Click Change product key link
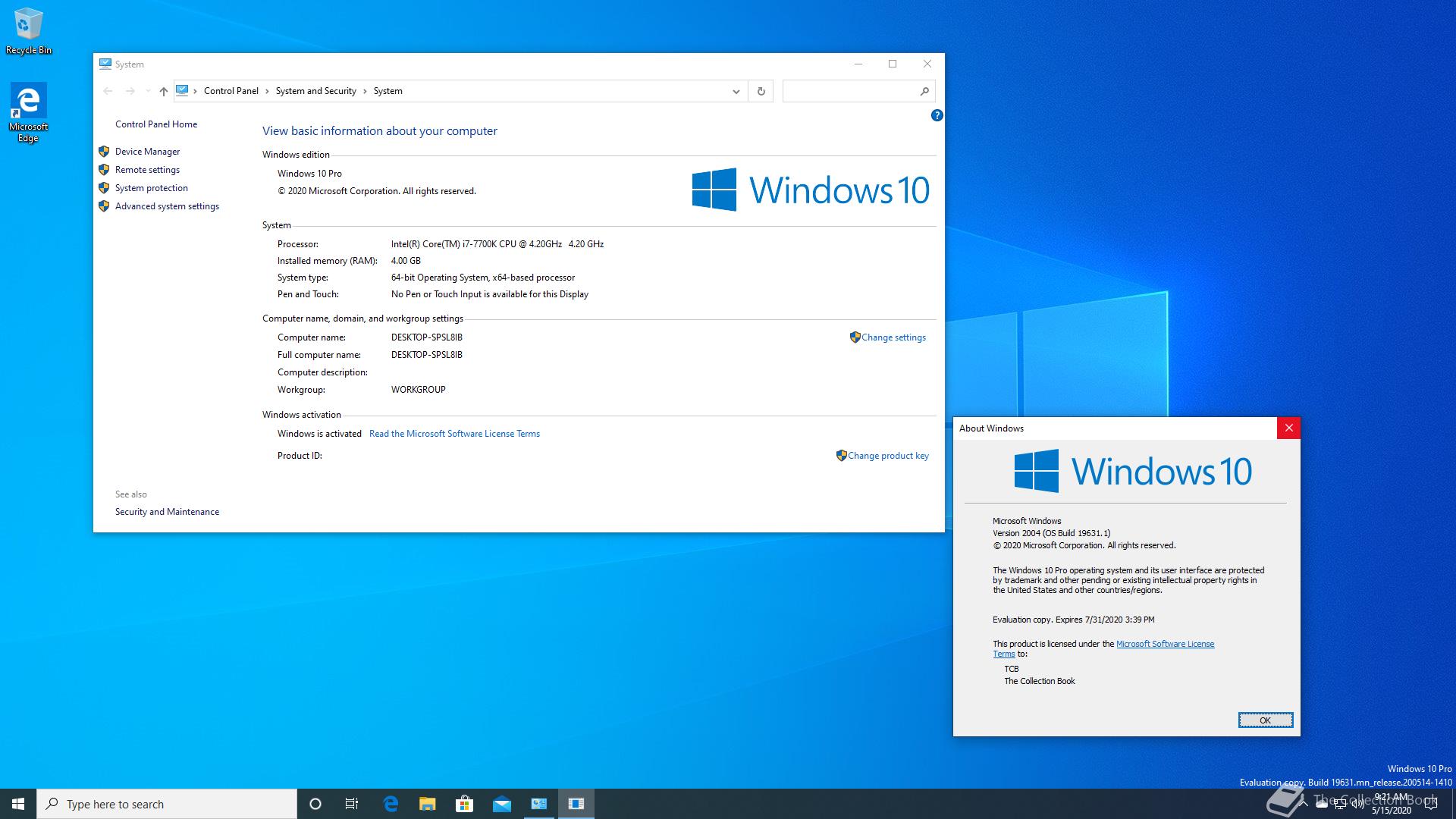 pyautogui.click(x=888, y=456)
